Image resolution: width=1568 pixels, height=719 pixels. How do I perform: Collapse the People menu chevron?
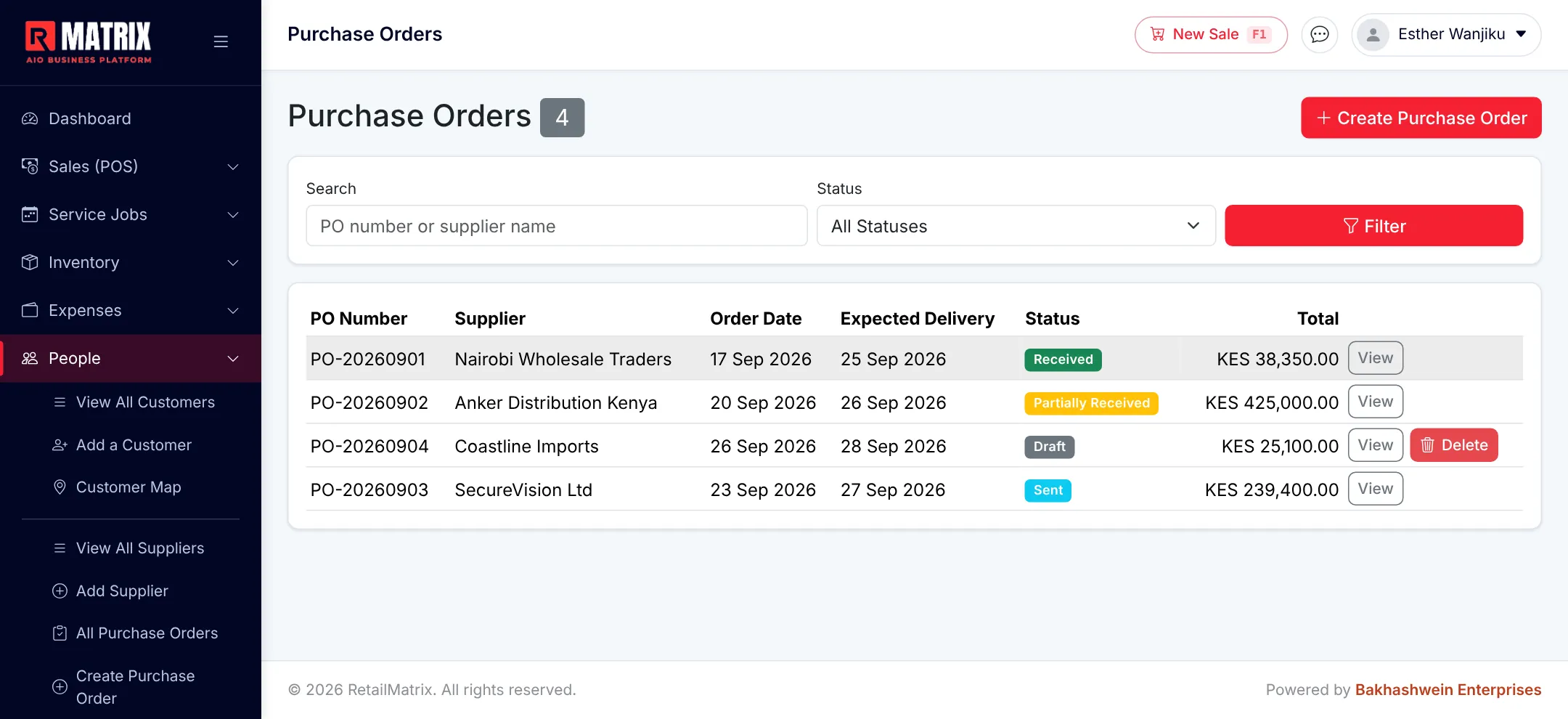[x=233, y=359]
